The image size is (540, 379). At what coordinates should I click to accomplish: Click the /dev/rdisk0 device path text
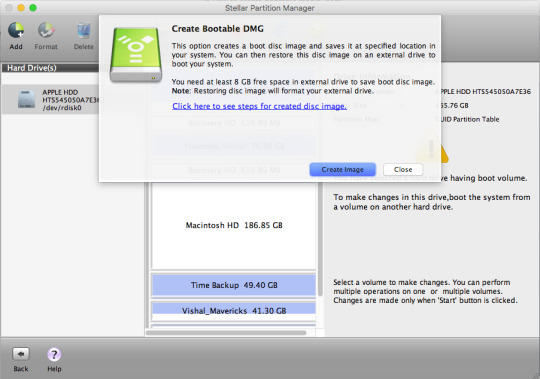tap(62, 108)
